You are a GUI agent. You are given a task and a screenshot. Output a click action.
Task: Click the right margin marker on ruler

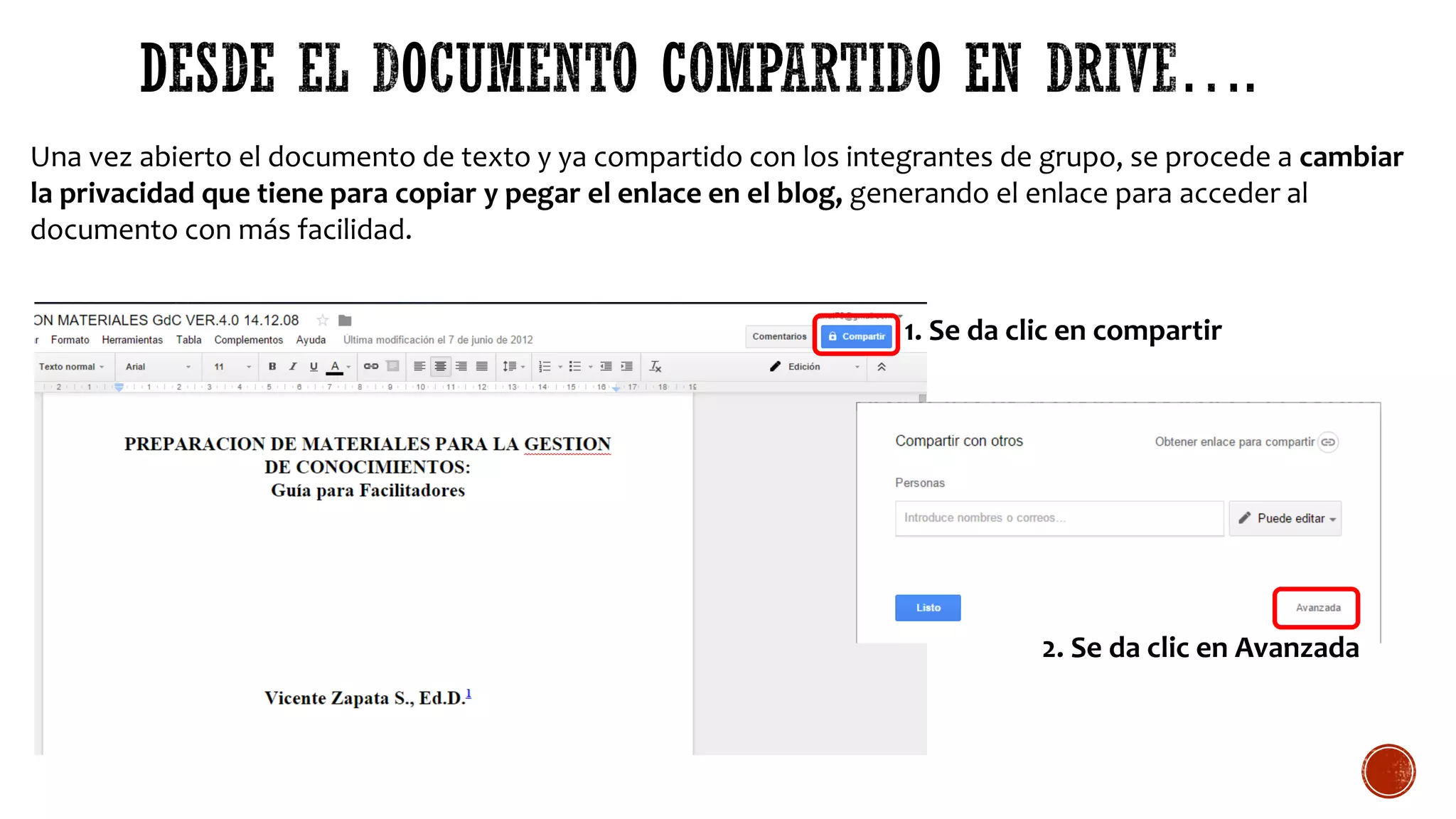coord(616,388)
